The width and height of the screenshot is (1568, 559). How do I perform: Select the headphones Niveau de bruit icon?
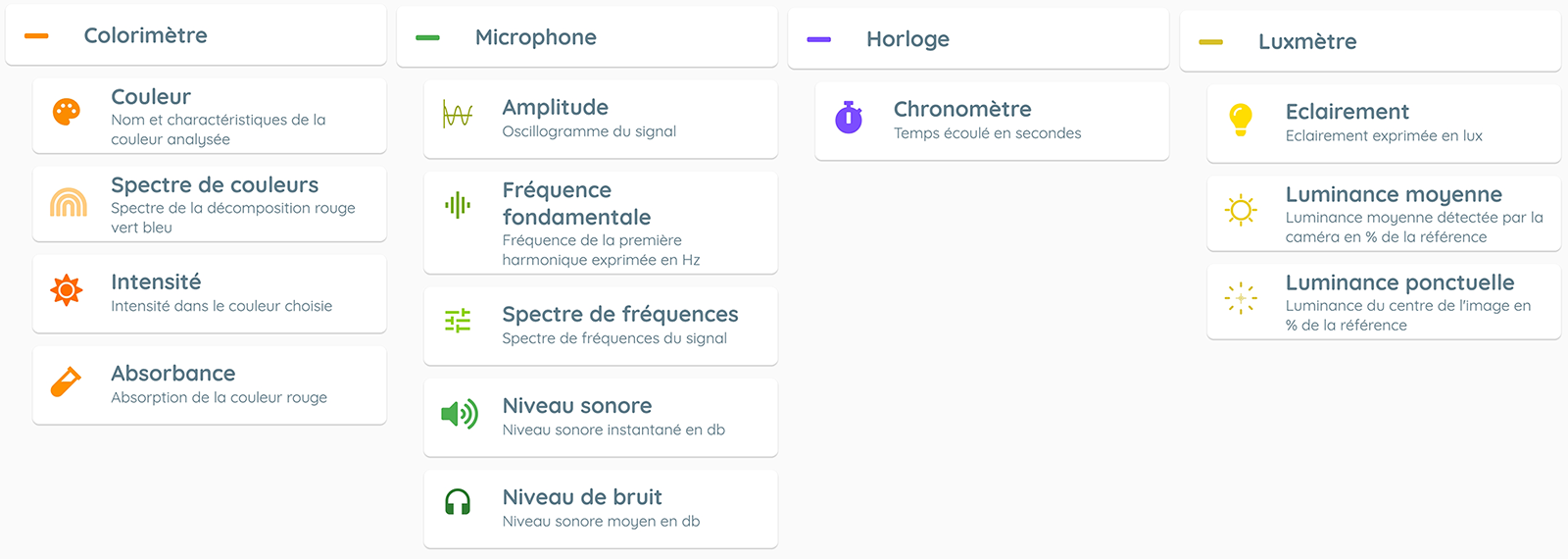[x=458, y=503]
